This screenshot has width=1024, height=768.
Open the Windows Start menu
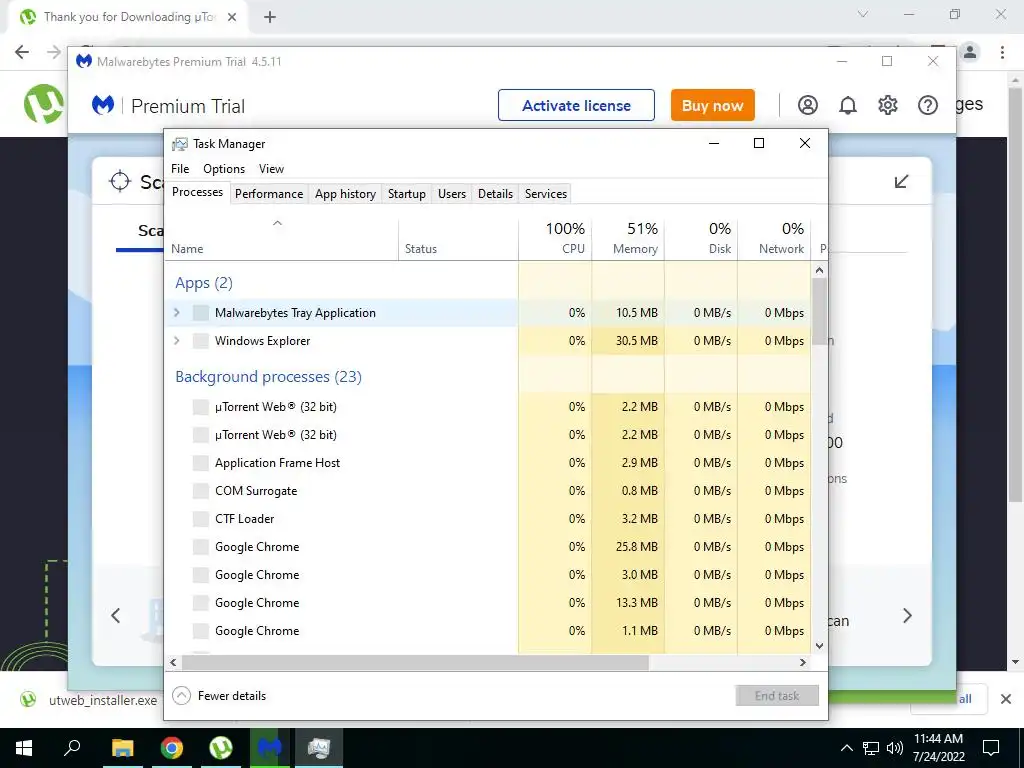coord(24,748)
